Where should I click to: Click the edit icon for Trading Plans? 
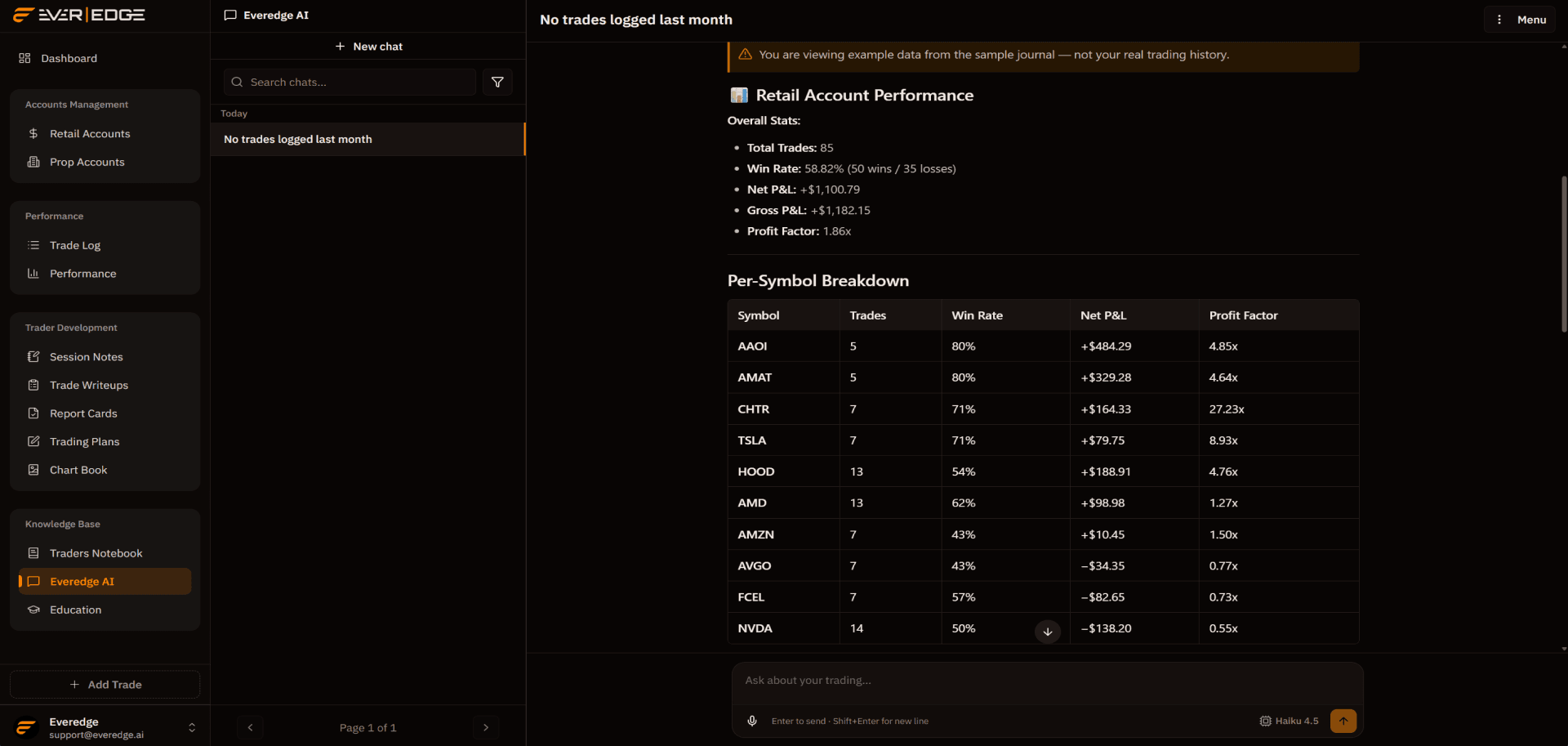pyautogui.click(x=33, y=441)
